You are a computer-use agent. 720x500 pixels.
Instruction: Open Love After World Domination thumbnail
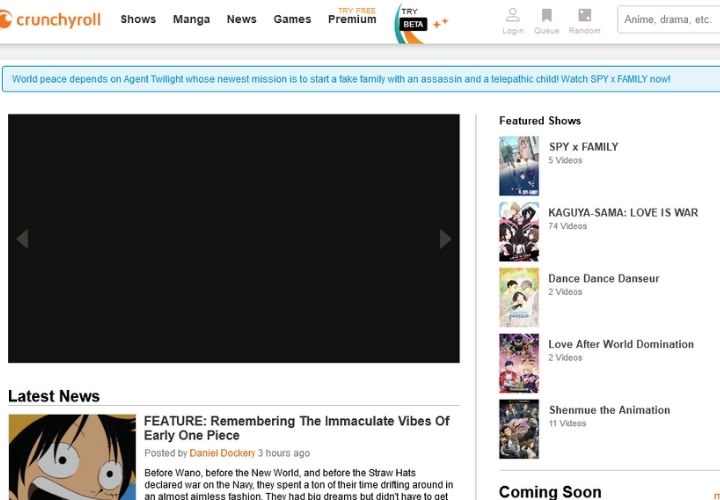point(519,363)
